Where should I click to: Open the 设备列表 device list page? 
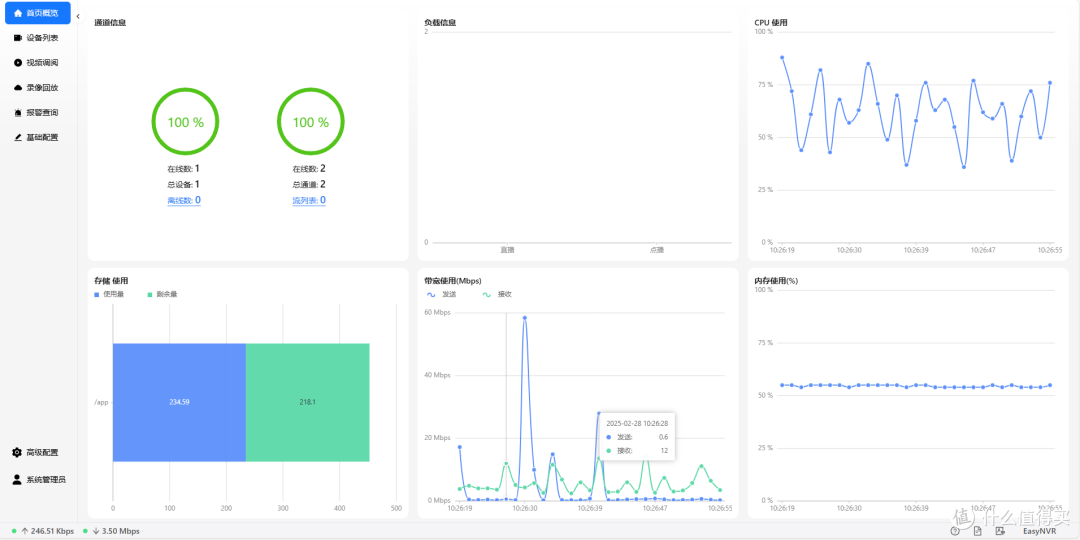coord(38,38)
